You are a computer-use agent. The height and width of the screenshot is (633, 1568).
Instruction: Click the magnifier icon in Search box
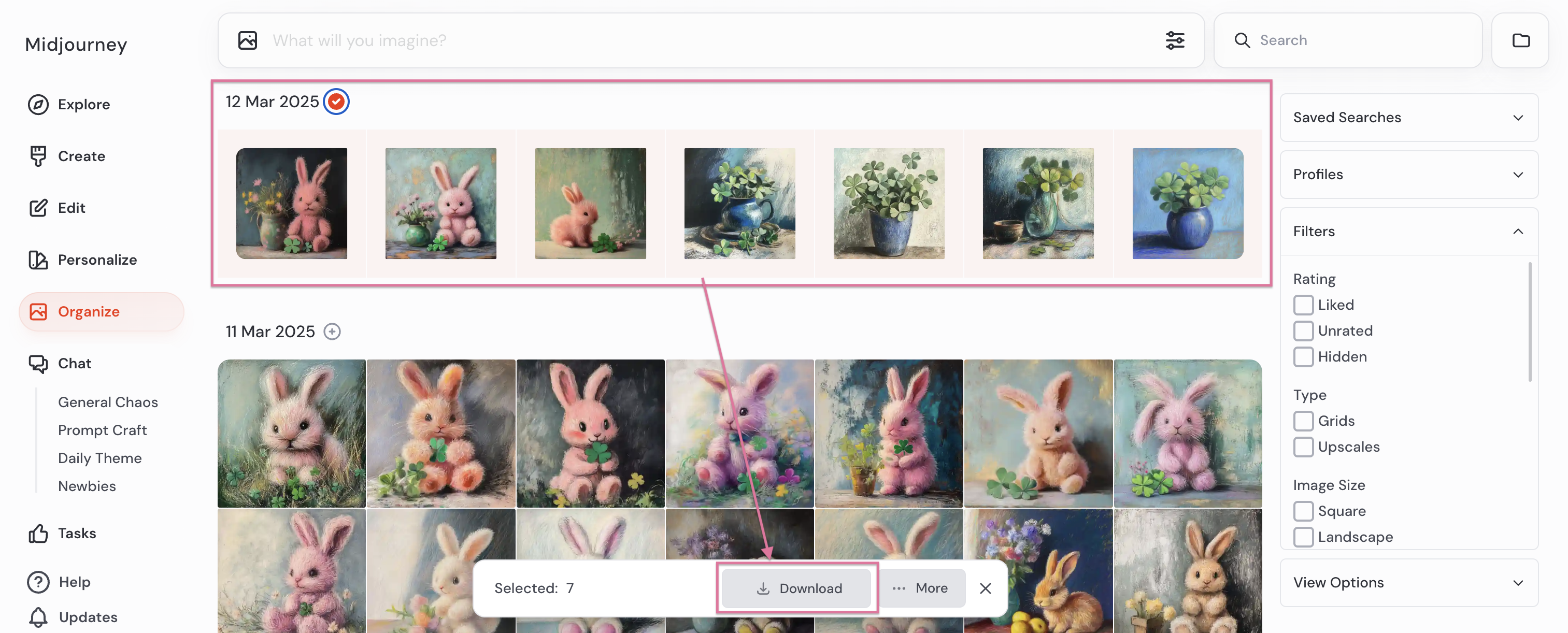coord(1242,40)
